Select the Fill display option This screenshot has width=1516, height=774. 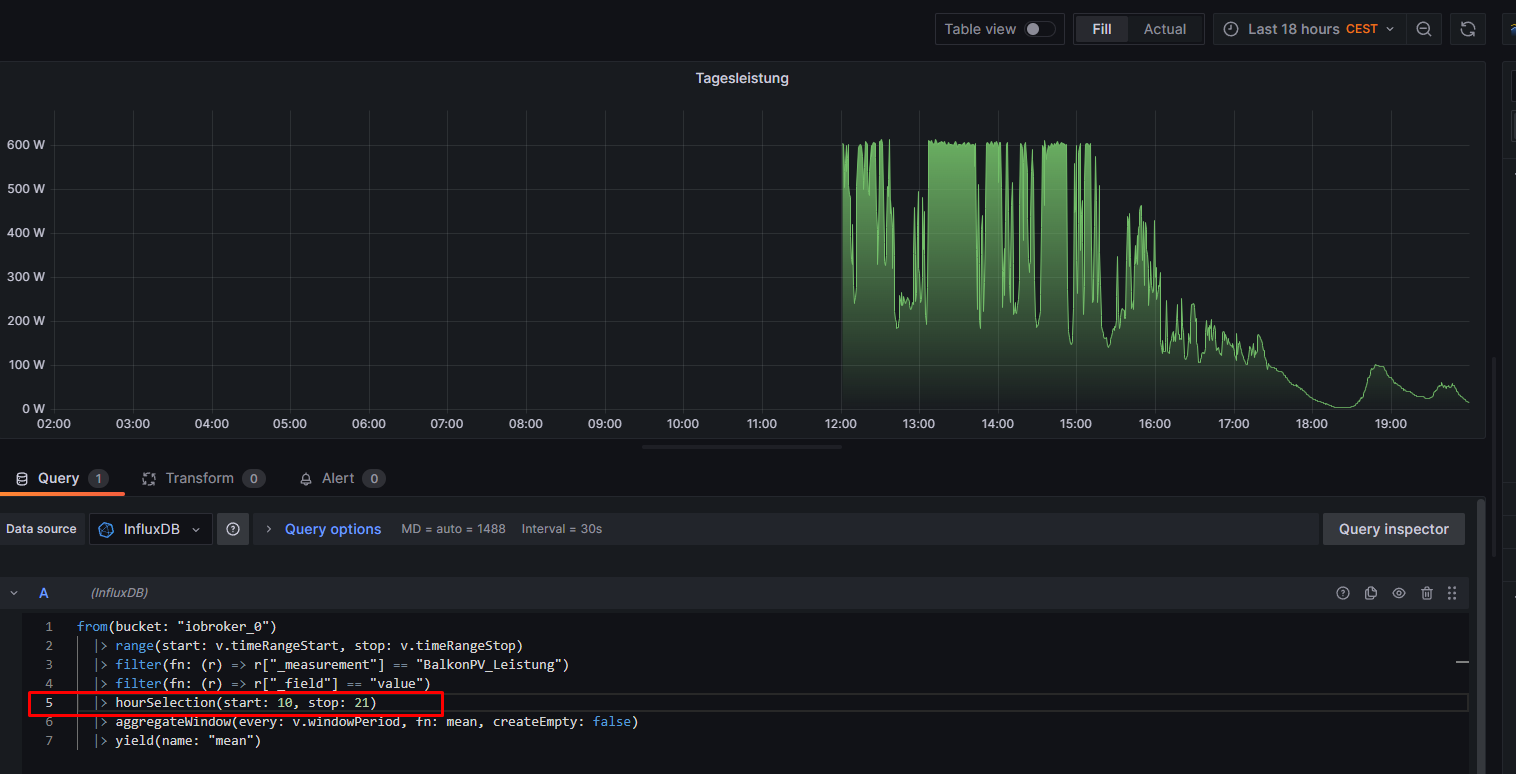click(x=1101, y=29)
